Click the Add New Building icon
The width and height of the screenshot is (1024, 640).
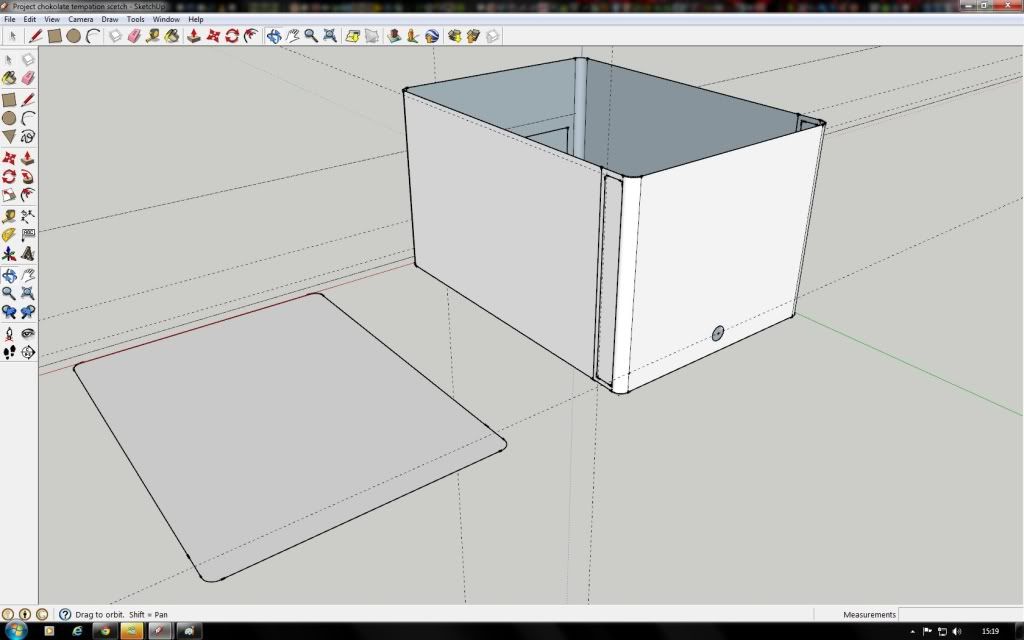coord(394,36)
